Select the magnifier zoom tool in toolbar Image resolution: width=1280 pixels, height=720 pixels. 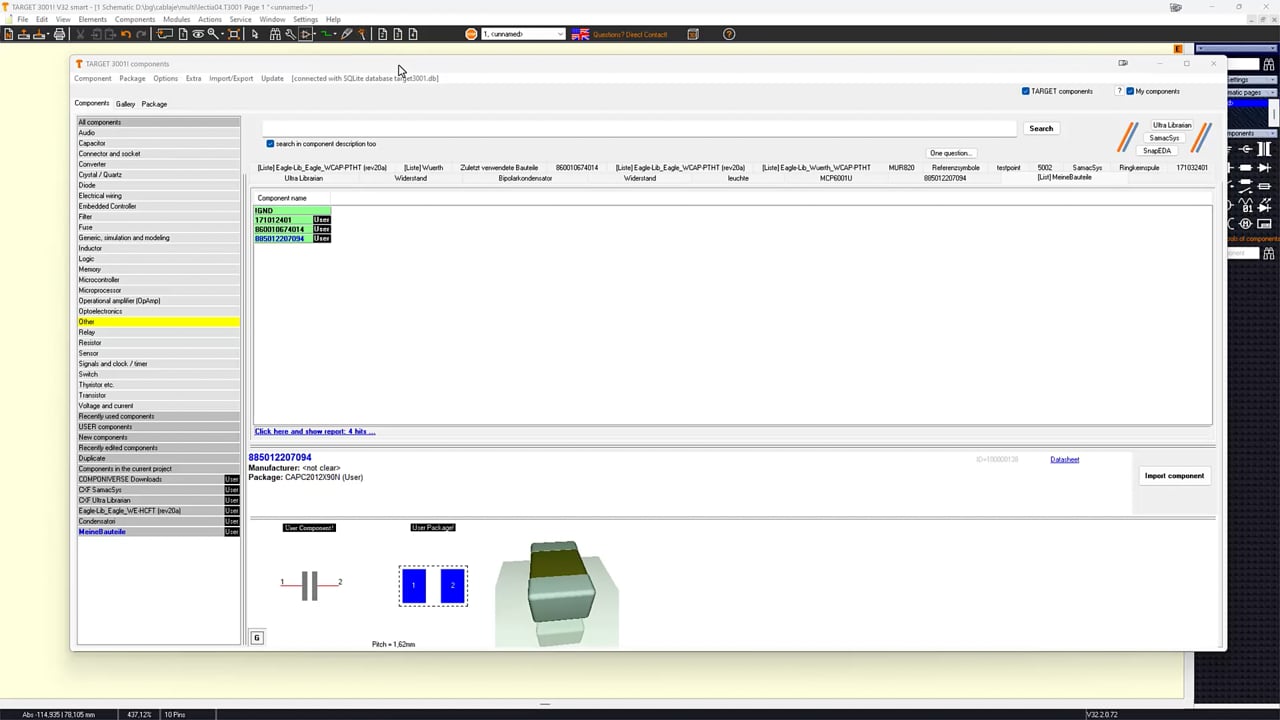click(213, 34)
